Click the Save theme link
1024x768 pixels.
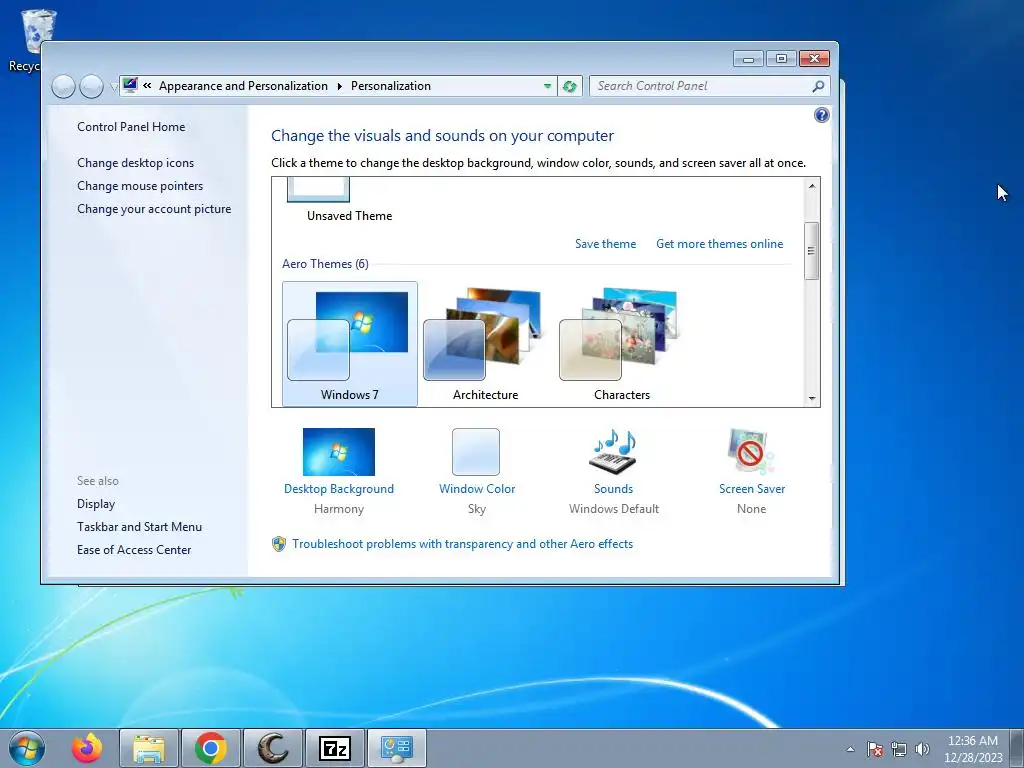tap(605, 244)
